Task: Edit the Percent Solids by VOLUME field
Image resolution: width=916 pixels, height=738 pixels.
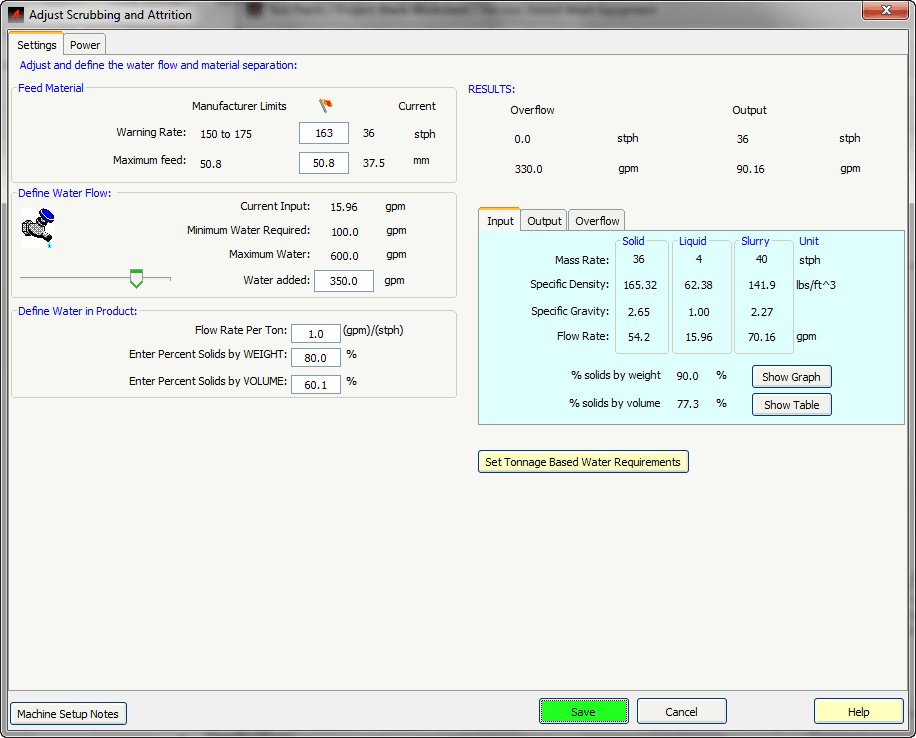Action: (x=316, y=383)
